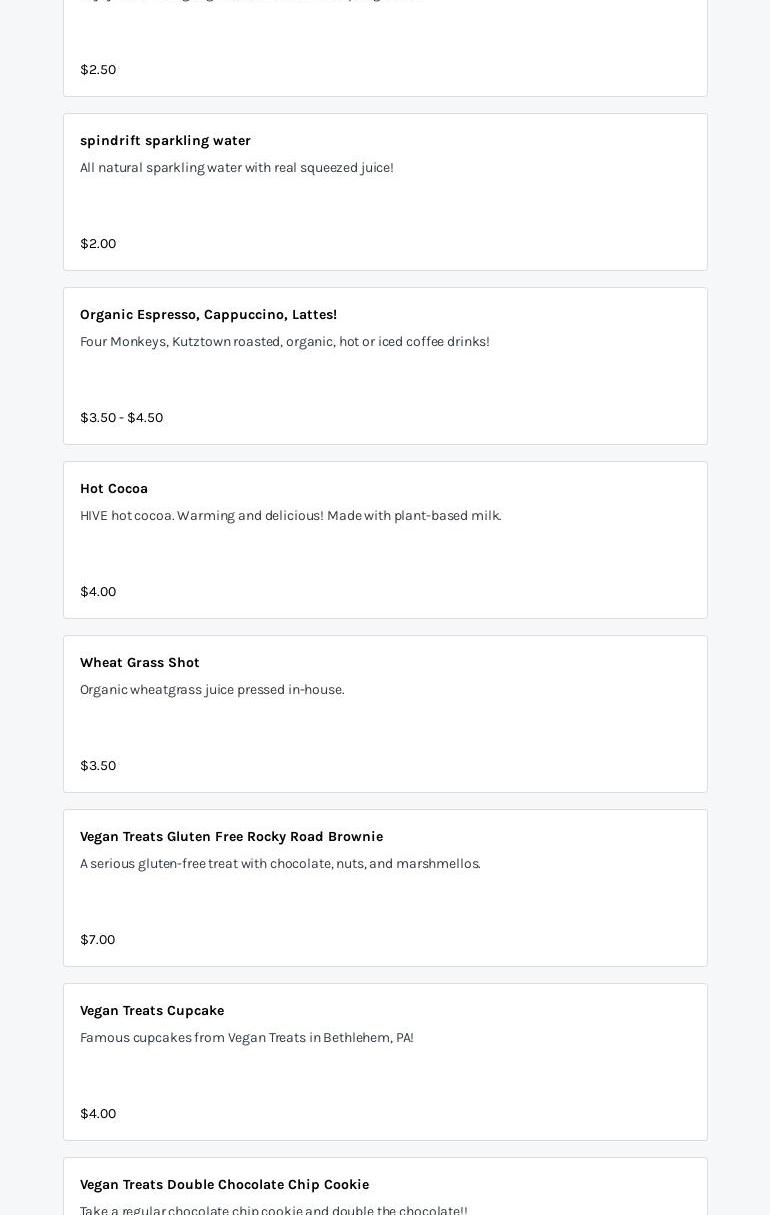Click the HIVE hot cocoa description
The height and width of the screenshot is (1215, 770).
tap(290, 516)
